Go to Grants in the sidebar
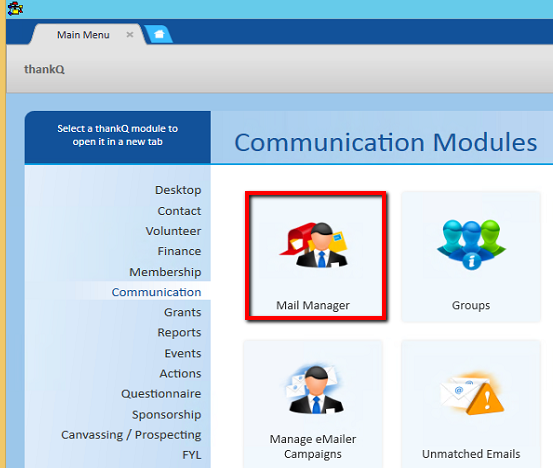553x468 pixels. coord(182,312)
